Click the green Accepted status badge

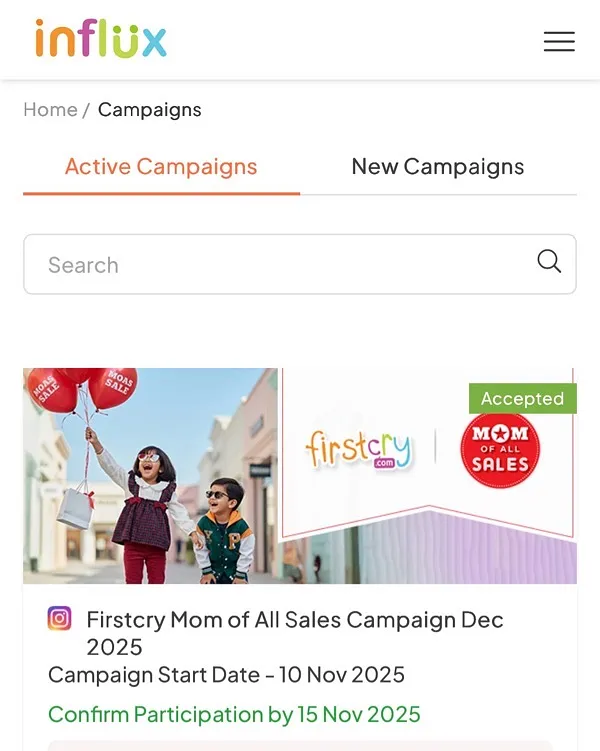[522, 398]
